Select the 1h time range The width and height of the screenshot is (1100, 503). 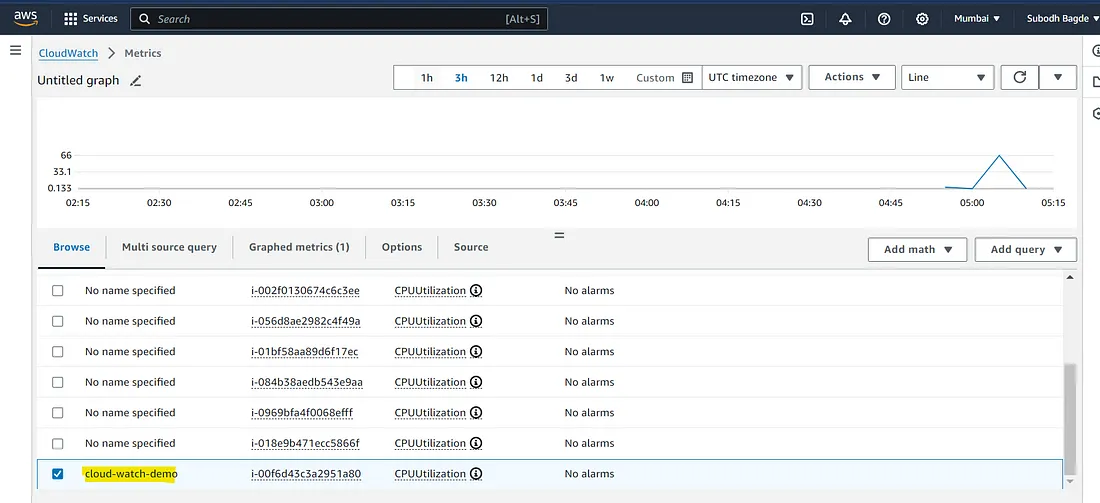(x=427, y=78)
